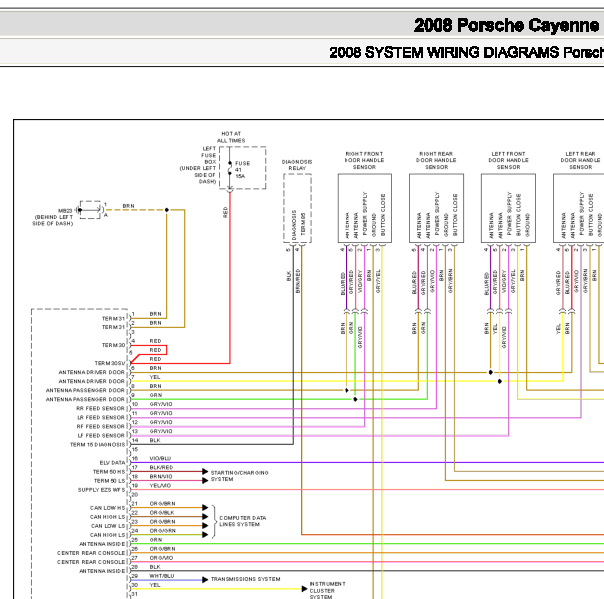The image size is (604, 599).
Task: Select "LEFT FRONT DOOR HANDLE SENSOR" label
Action: coord(508,160)
